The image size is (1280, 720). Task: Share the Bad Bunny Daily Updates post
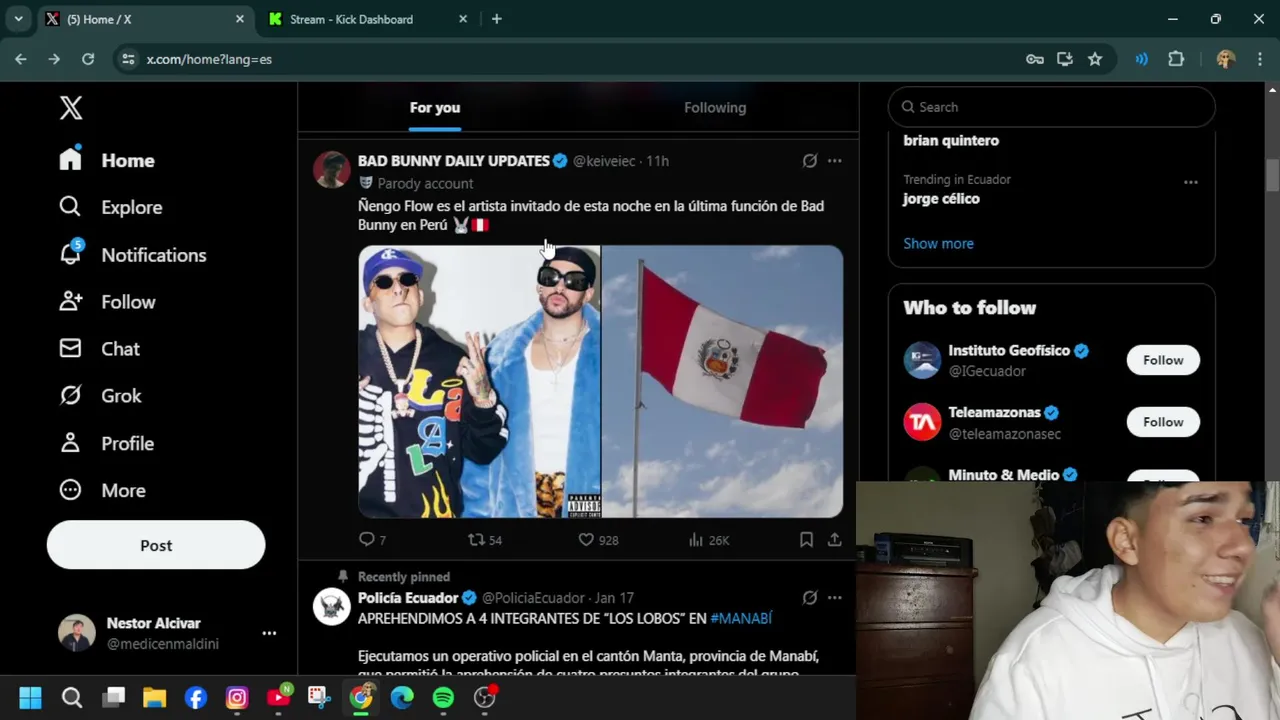pos(834,540)
